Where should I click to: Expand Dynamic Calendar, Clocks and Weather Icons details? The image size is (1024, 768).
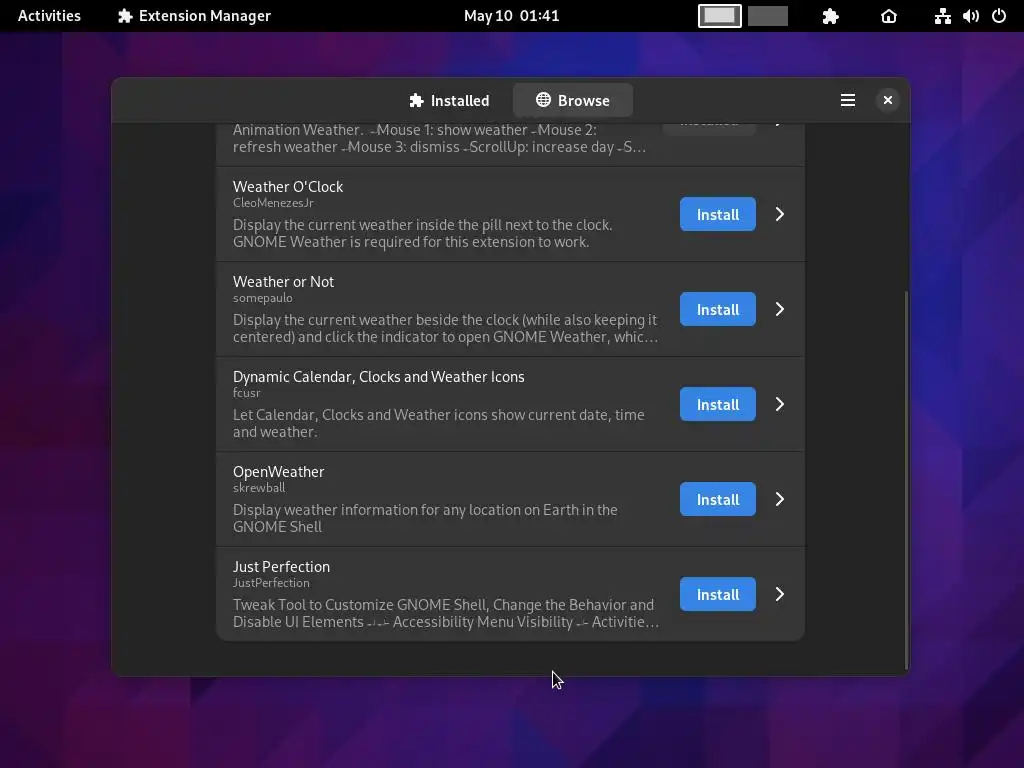[x=780, y=404]
